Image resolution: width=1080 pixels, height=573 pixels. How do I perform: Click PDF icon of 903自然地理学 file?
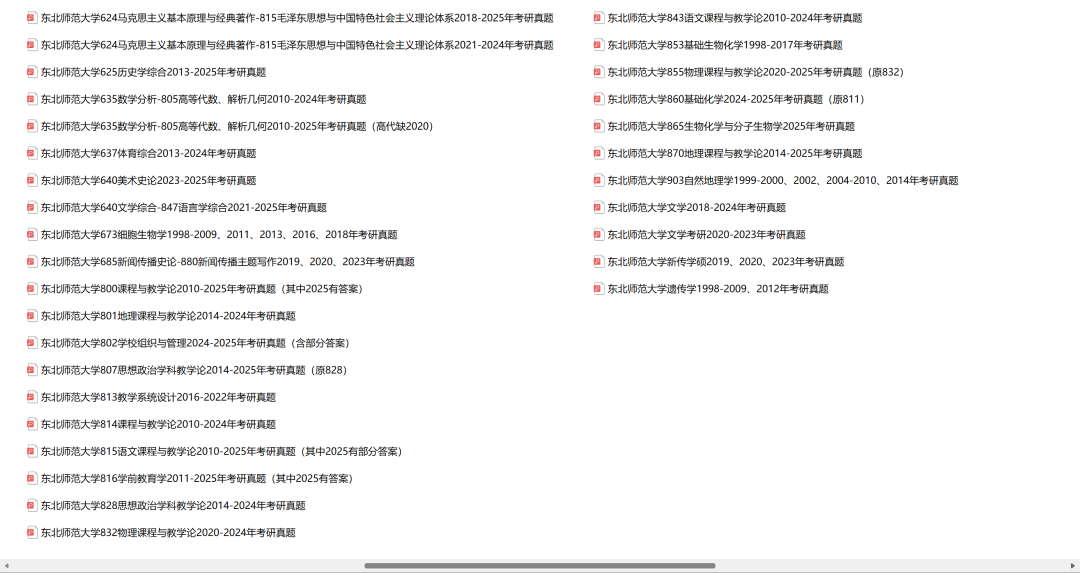(x=599, y=180)
